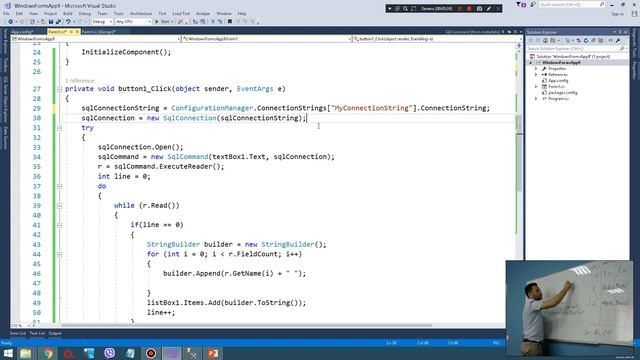Screen dimensions: 640x360
Task: Open File Explorer from taskbar
Action: tap(26, 353)
